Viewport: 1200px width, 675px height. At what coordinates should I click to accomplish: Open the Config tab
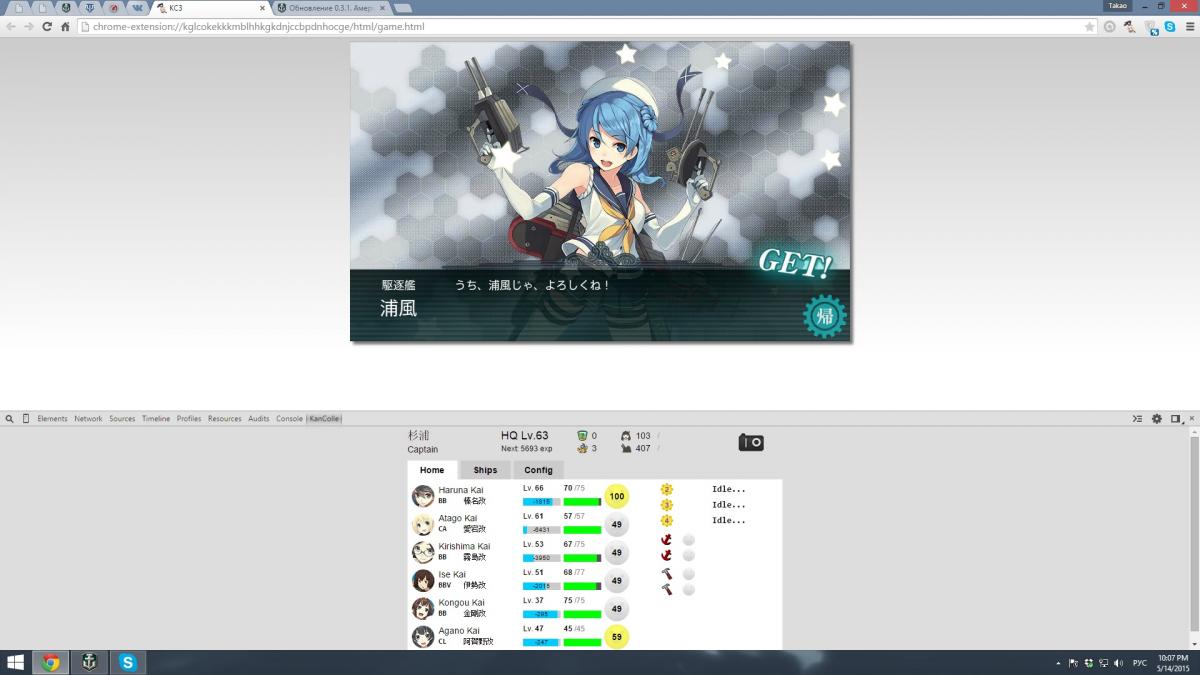coord(538,470)
